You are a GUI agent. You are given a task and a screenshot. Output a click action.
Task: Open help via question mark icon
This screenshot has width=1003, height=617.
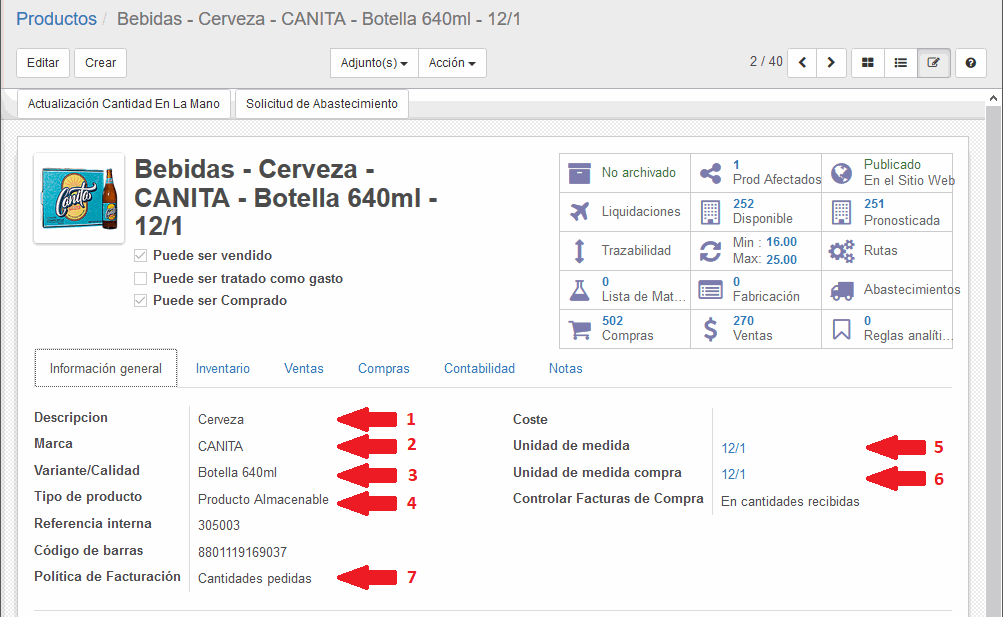click(970, 63)
